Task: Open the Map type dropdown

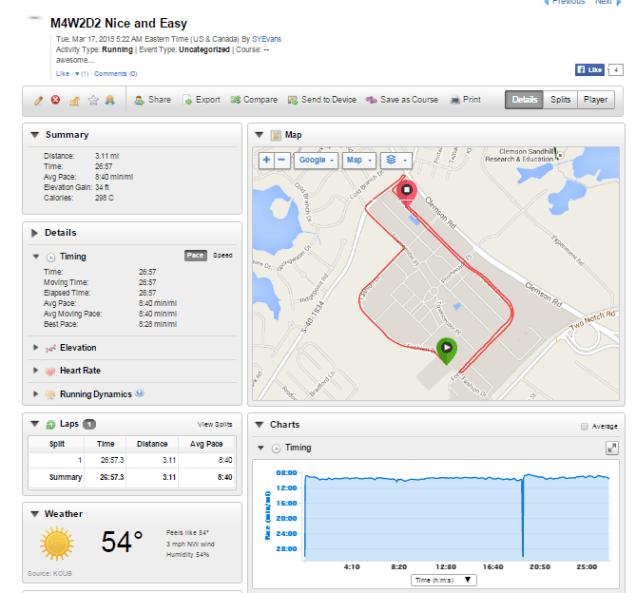Action: coord(359,160)
